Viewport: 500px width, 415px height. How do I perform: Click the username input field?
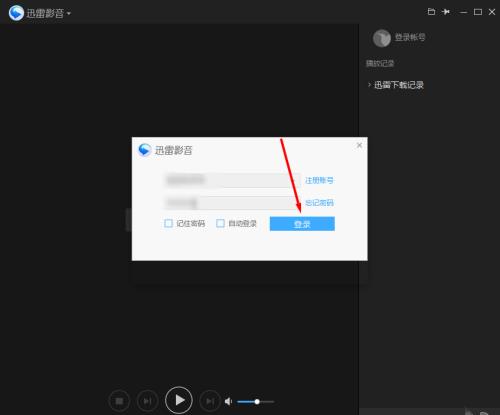(232, 180)
